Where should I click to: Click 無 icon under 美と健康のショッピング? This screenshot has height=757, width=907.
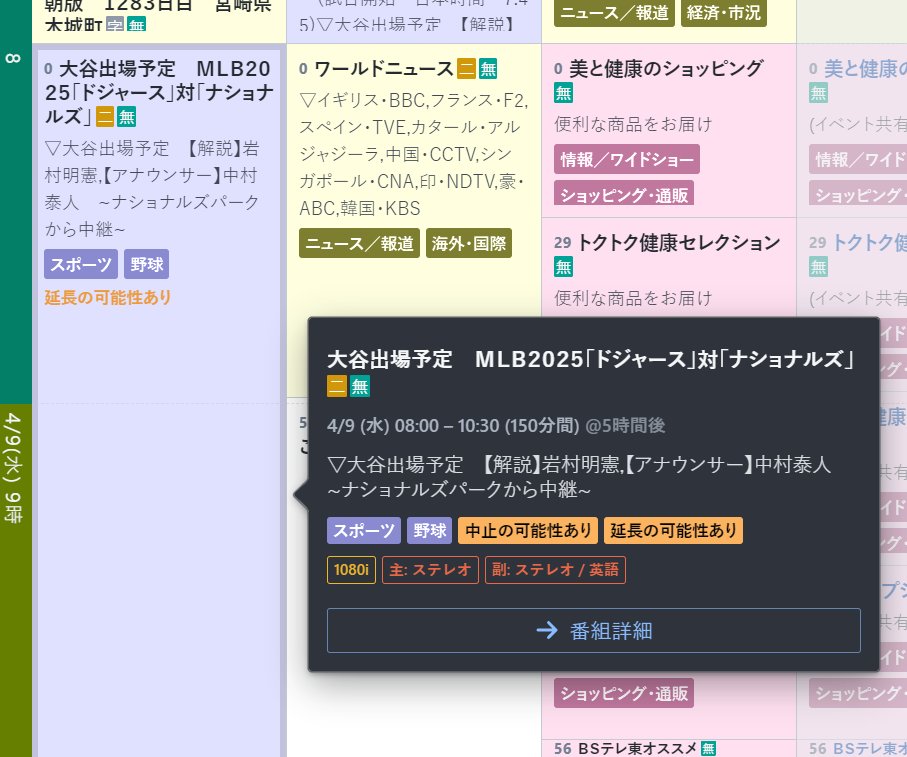563,93
